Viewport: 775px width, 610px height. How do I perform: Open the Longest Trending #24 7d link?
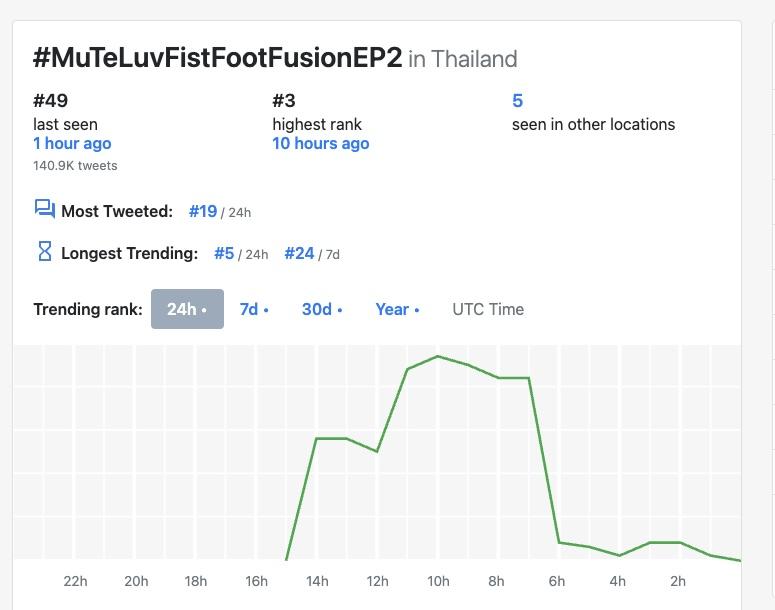(x=299, y=253)
